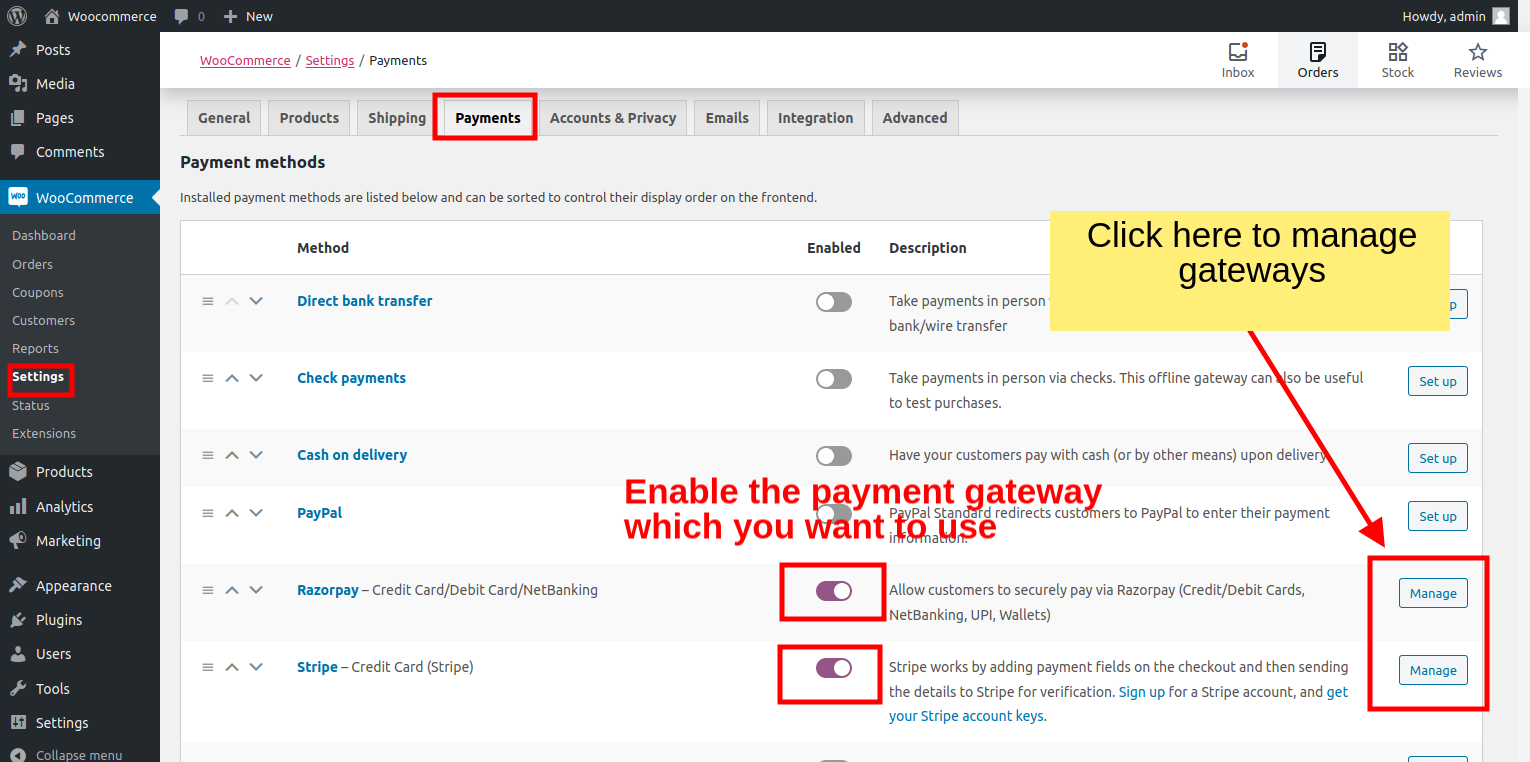Image resolution: width=1530 pixels, height=762 pixels.
Task: Click the Stripe Sign up link
Action: pos(1142,691)
